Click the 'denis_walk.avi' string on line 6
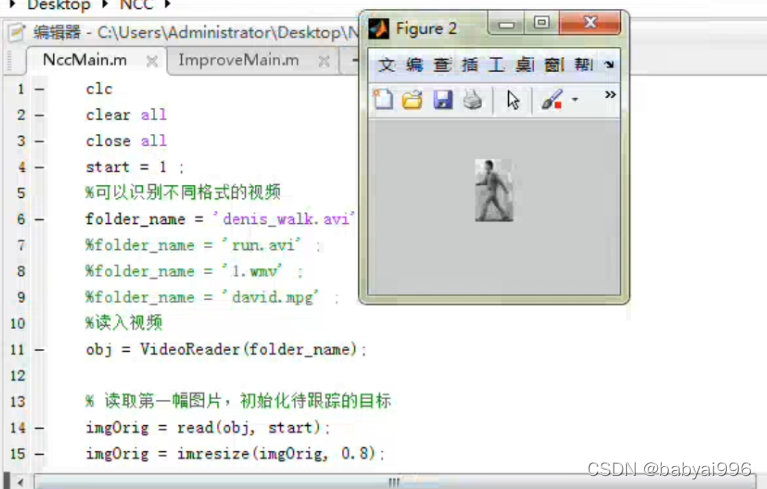Screen dimensions: 767x489 point(284,219)
